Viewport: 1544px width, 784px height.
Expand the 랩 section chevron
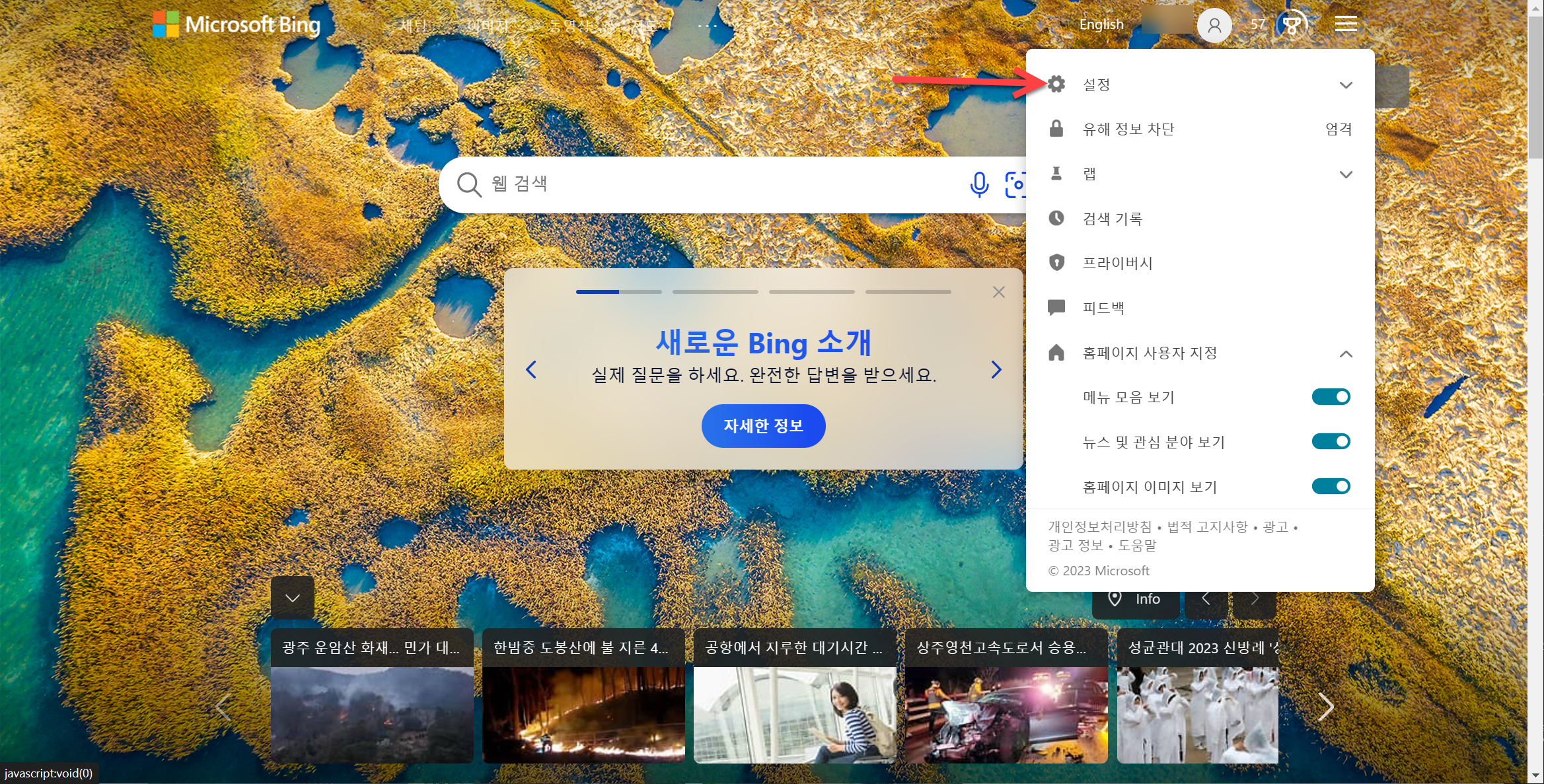tap(1345, 174)
